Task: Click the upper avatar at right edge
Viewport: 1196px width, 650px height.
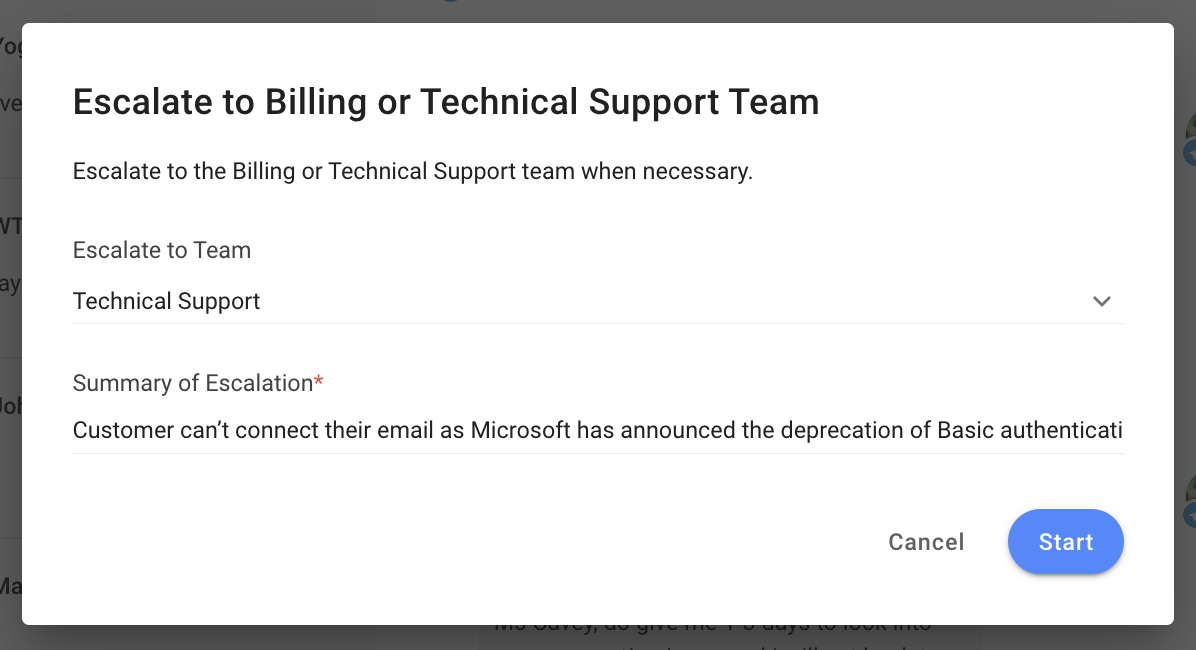Action: [x=1189, y=130]
